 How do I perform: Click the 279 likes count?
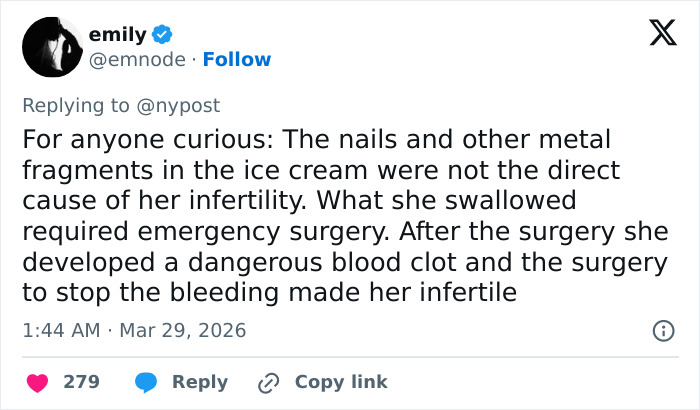[x=79, y=382]
